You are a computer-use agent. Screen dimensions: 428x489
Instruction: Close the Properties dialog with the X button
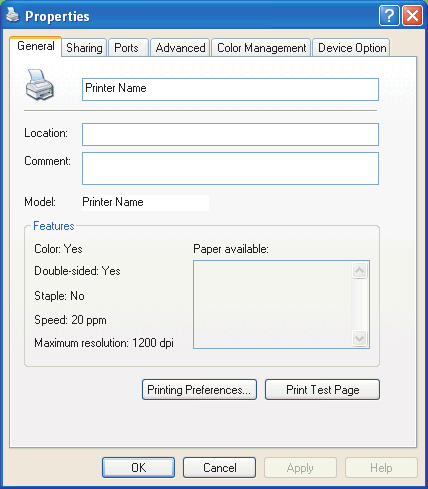412,16
